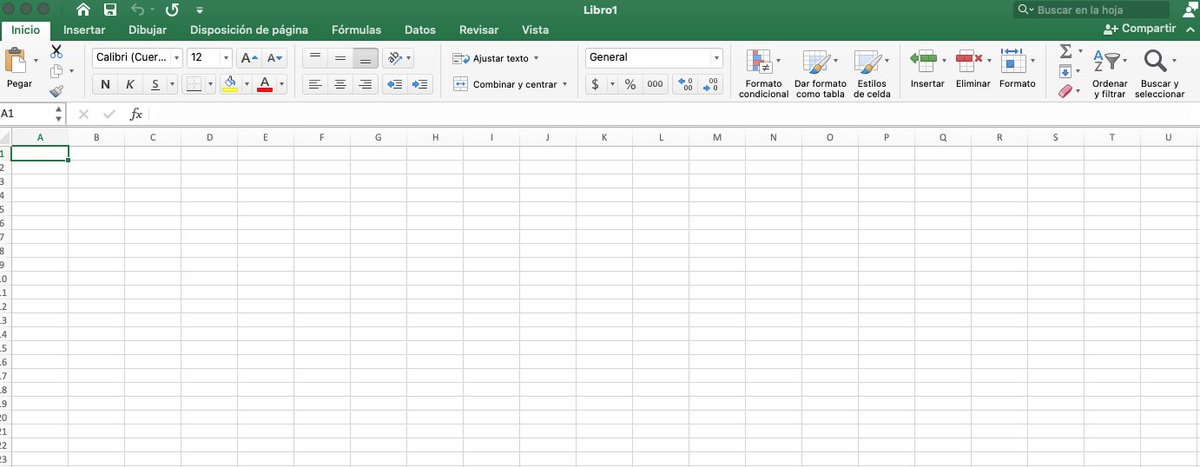
Task: Click the Insert Function fx icon
Action: point(136,114)
